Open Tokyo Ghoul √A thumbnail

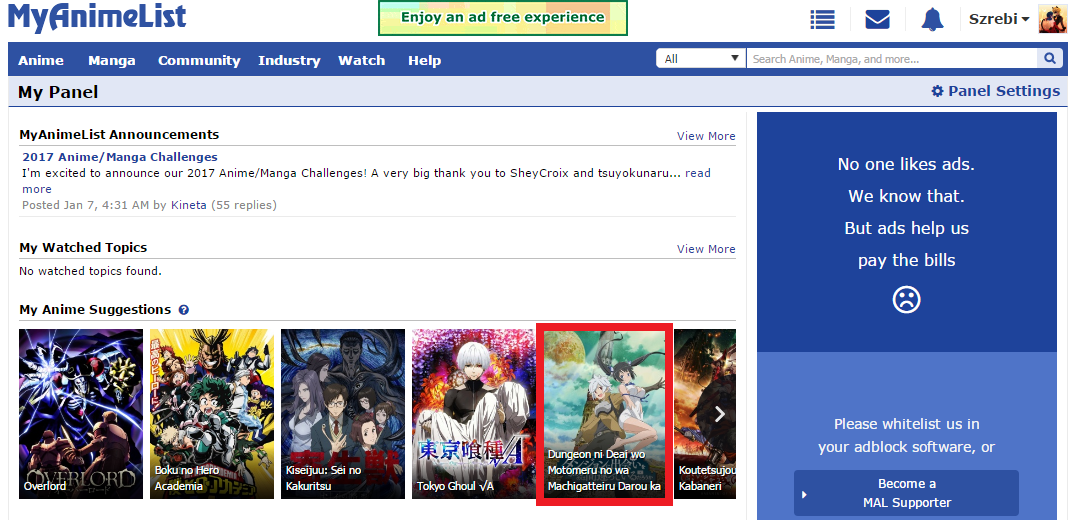(x=474, y=414)
